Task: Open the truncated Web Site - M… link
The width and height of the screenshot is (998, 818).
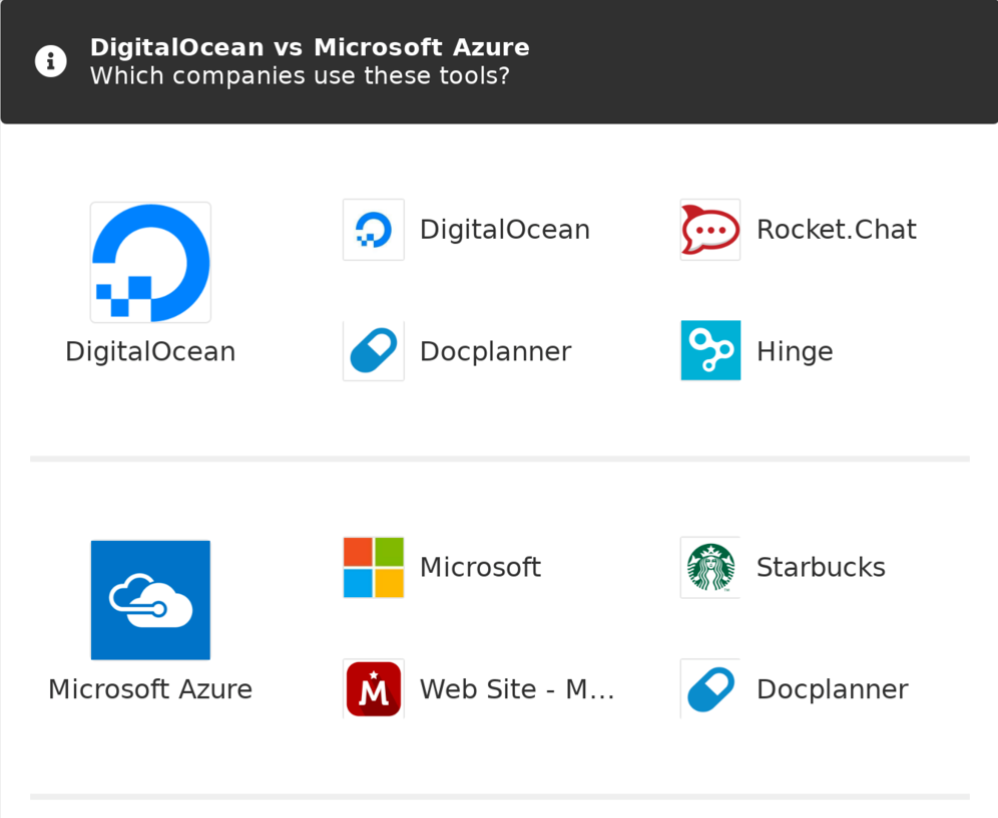Action: [517, 689]
